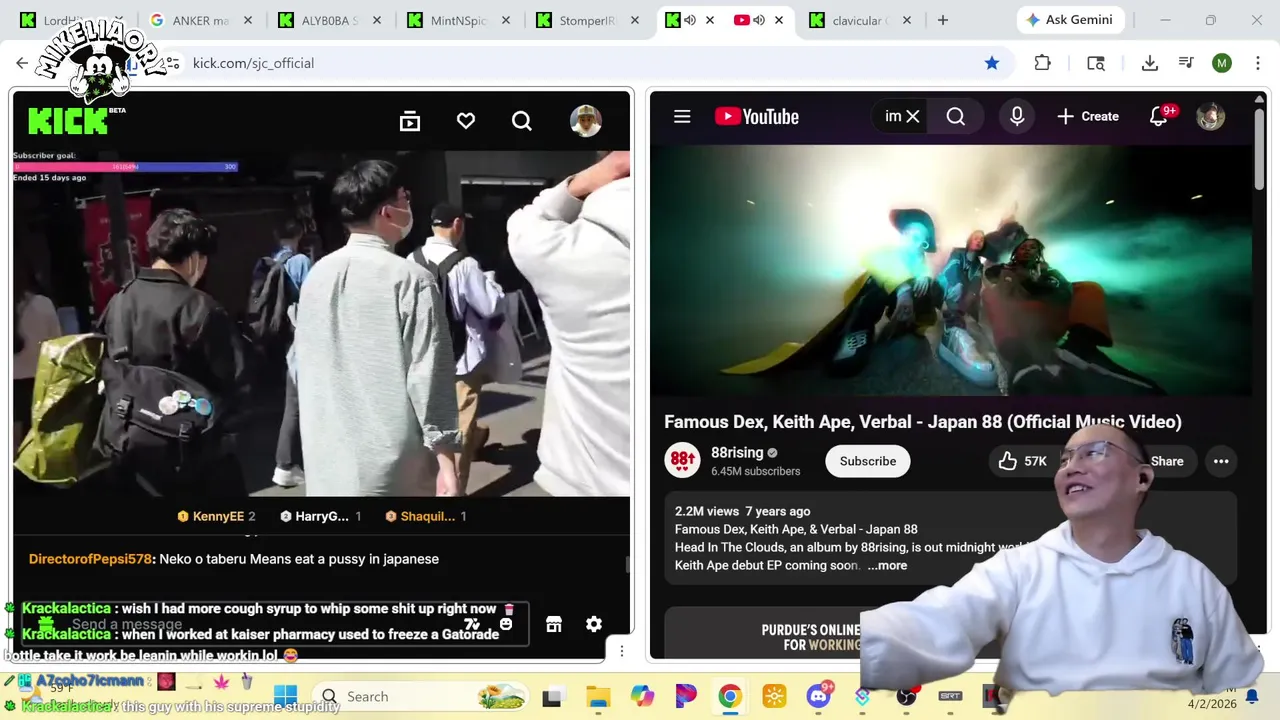Screen dimensions: 1280x720
Task: Start YouTube voice search microphone
Action: click(1017, 116)
